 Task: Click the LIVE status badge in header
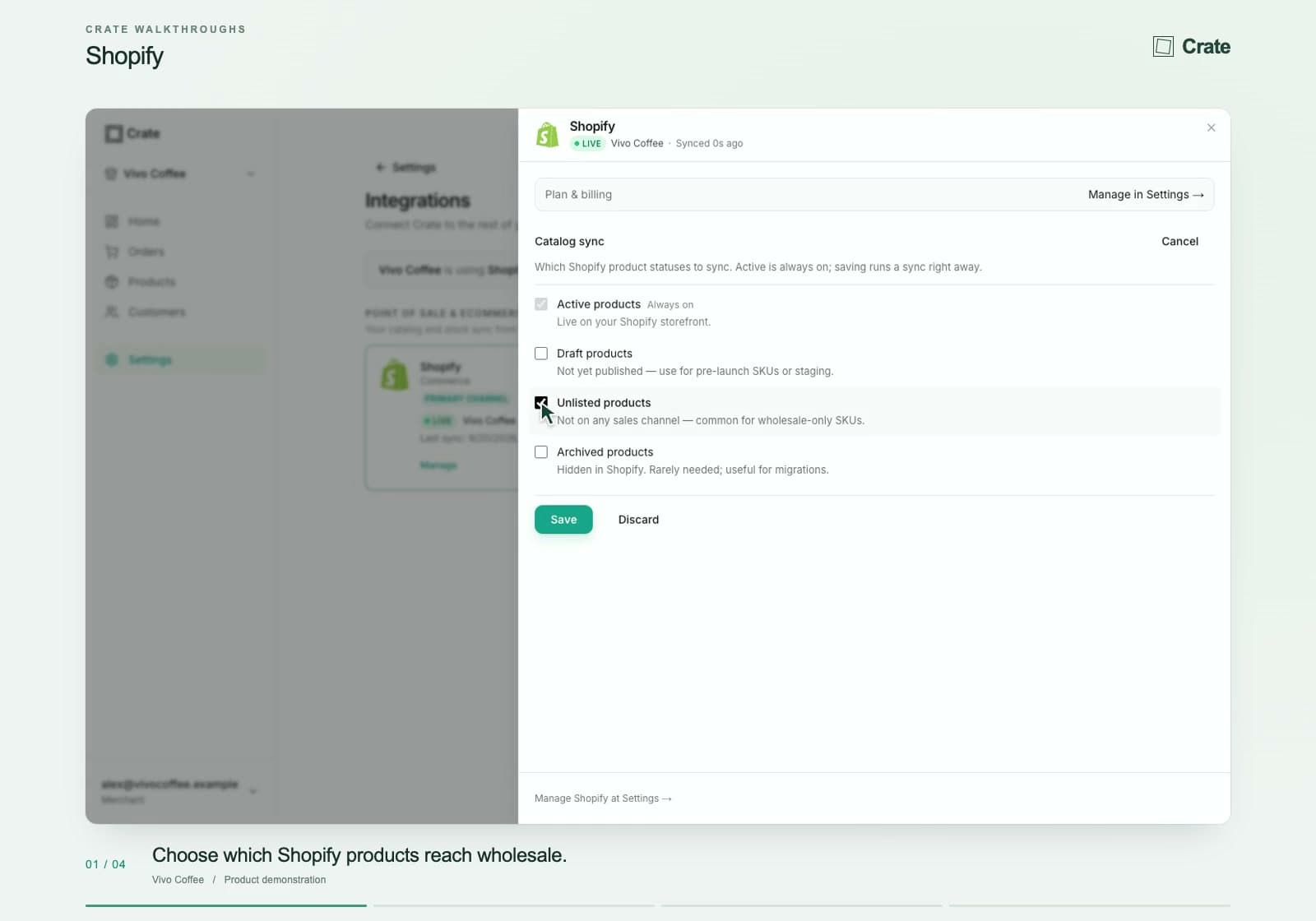pyautogui.click(x=588, y=144)
